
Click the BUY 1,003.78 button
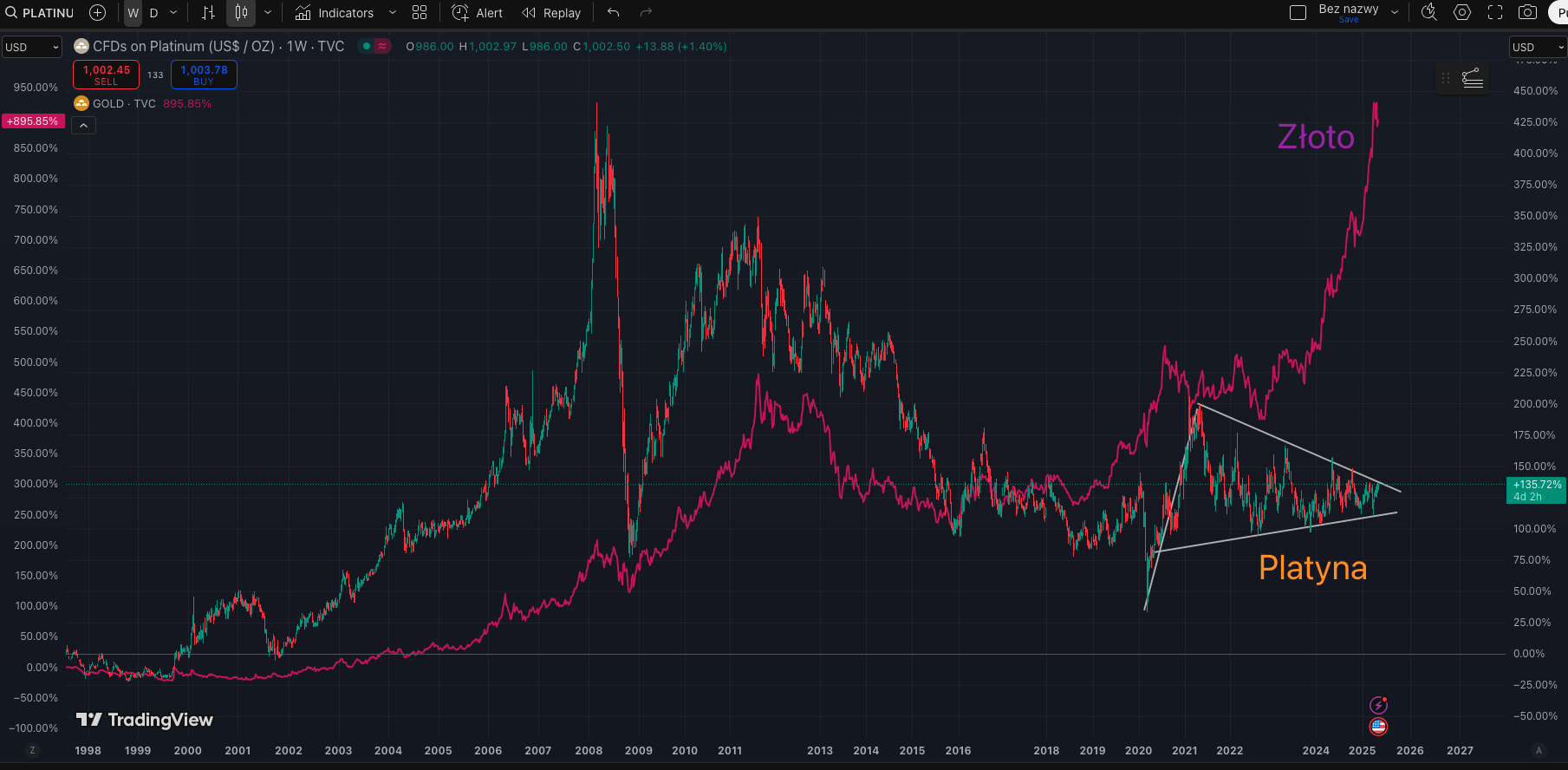pyautogui.click(x=204, y=75)
